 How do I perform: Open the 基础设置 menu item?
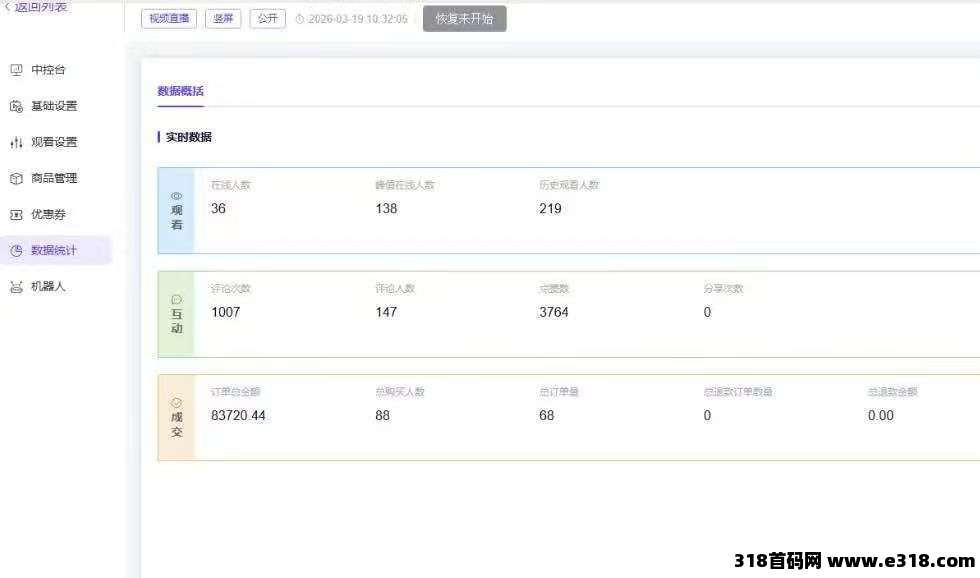click(x=54, y=106)
